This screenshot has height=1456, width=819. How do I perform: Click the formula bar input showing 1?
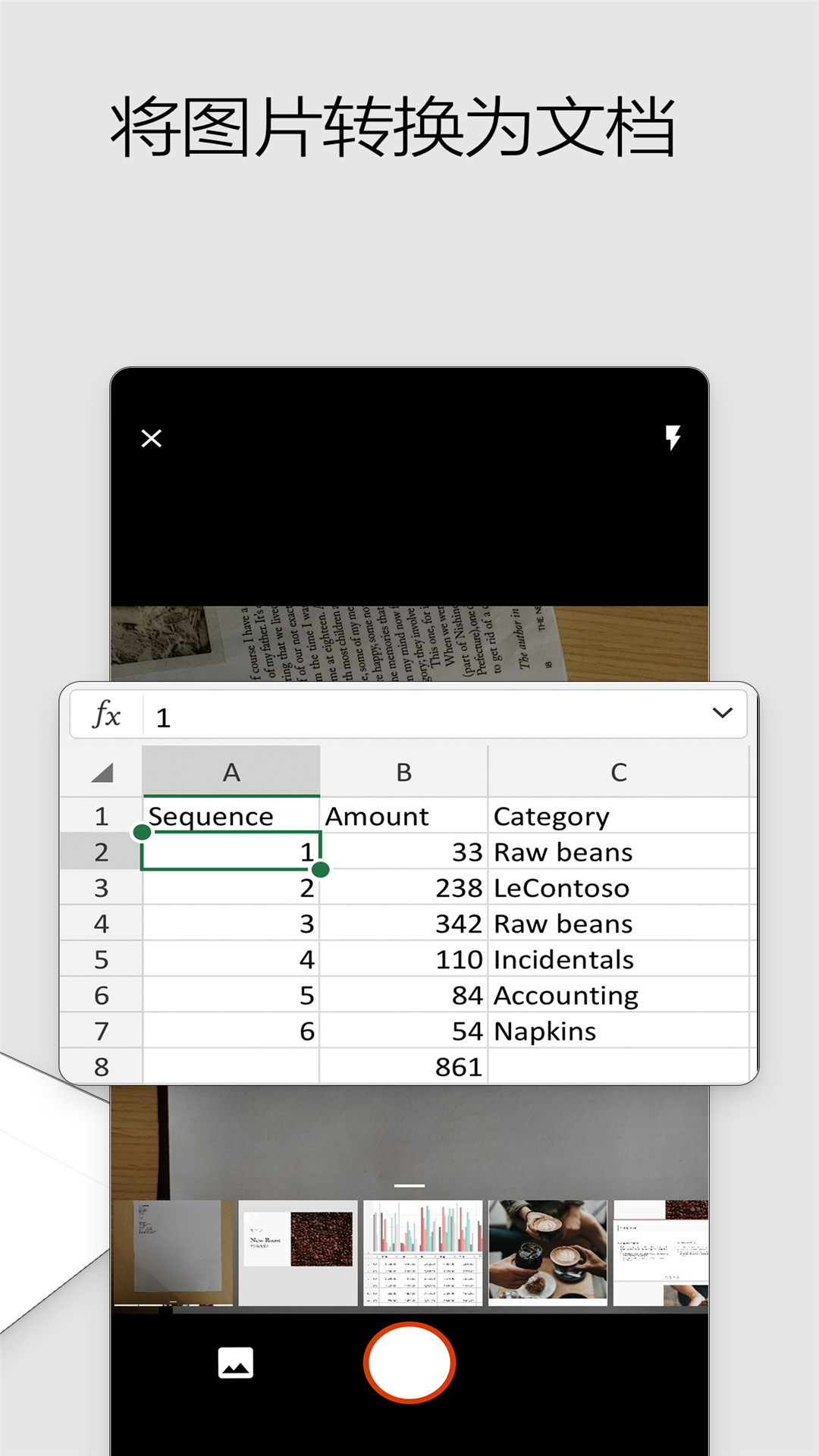coord(425,717)
